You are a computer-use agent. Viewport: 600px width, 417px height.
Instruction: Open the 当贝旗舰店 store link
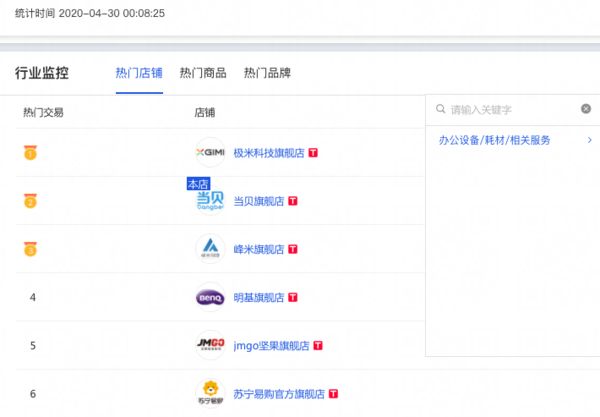258,201
